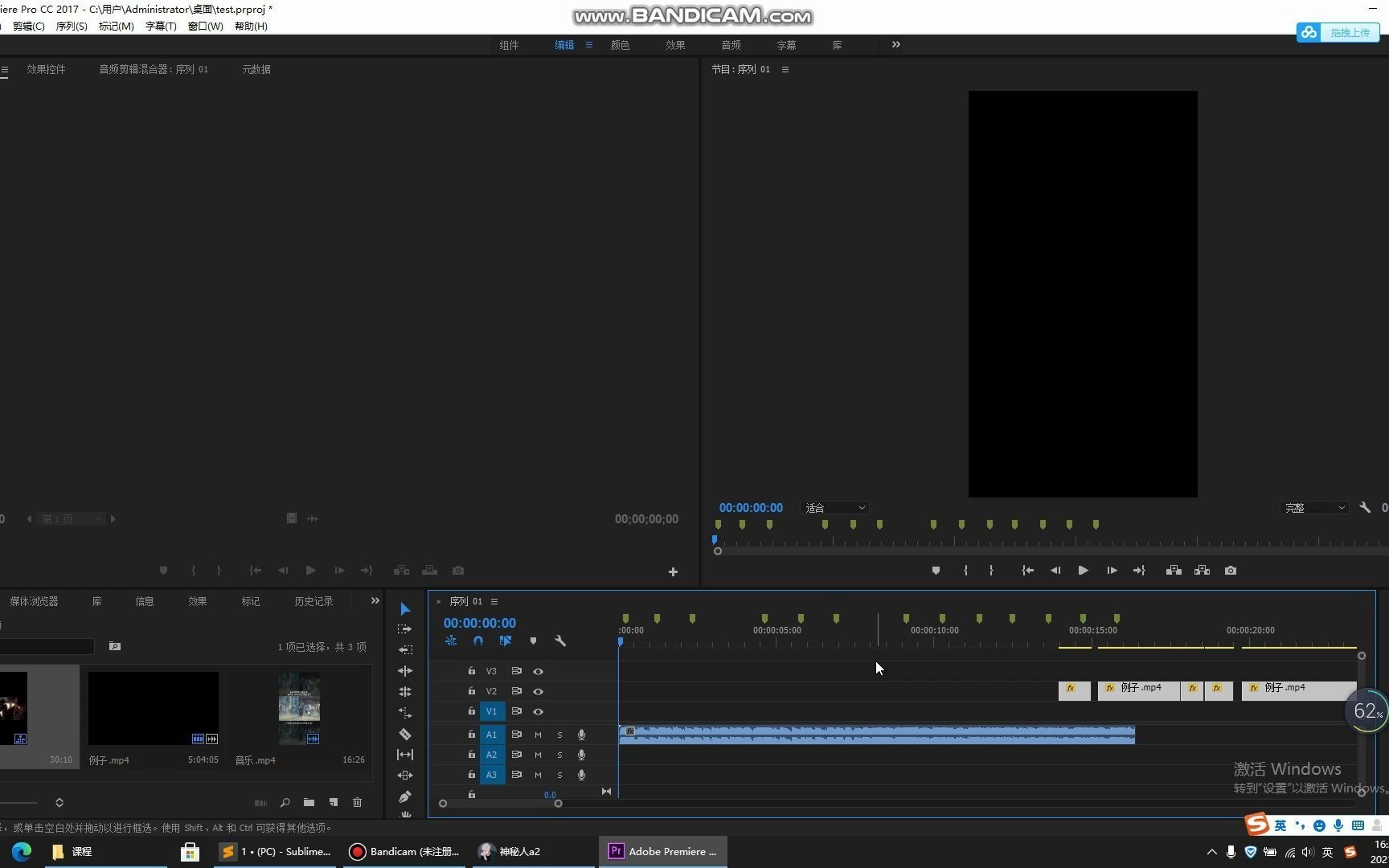Mark In in program monitor
The width and height of the screenshot is (1389, 868).
click(965, 571)
